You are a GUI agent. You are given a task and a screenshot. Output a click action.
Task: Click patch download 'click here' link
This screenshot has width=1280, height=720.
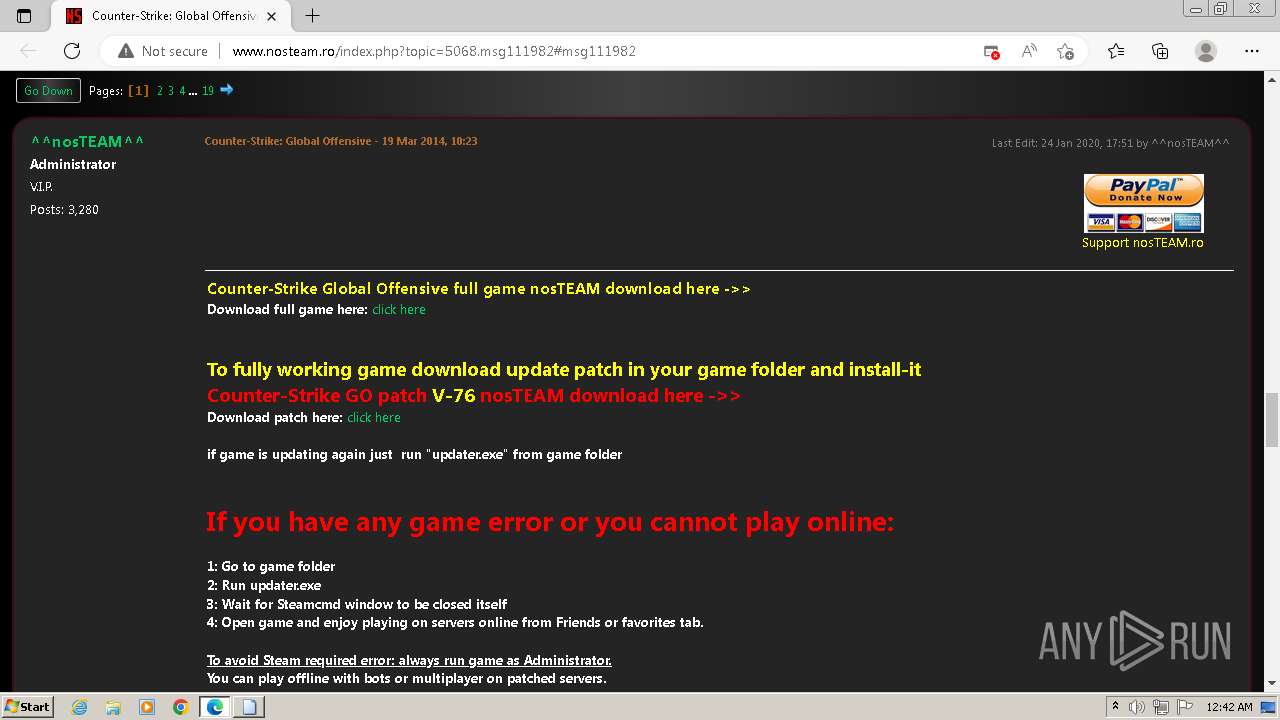coord(374,418)
